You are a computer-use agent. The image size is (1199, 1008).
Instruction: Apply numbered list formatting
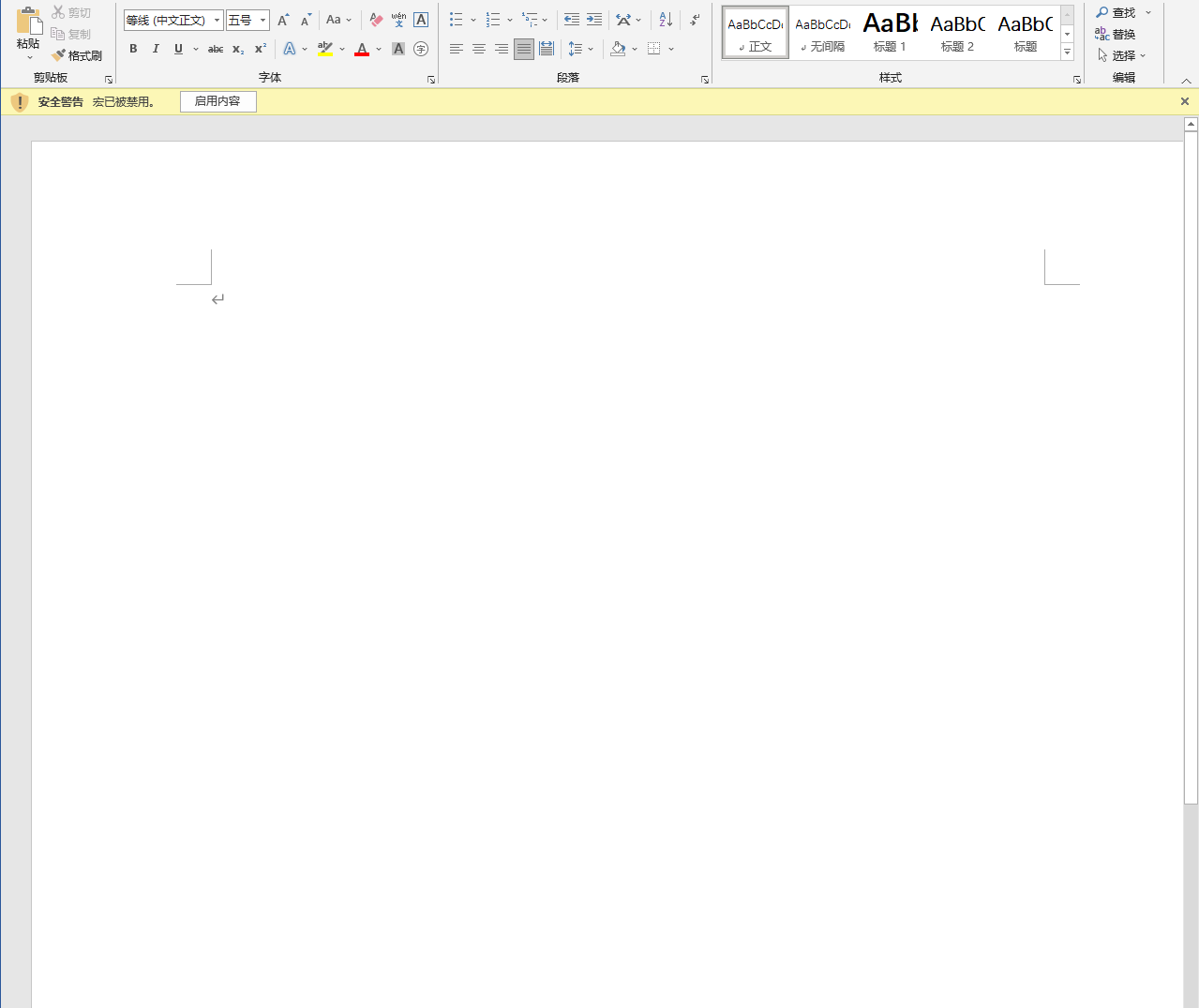[x=493, y=20]
